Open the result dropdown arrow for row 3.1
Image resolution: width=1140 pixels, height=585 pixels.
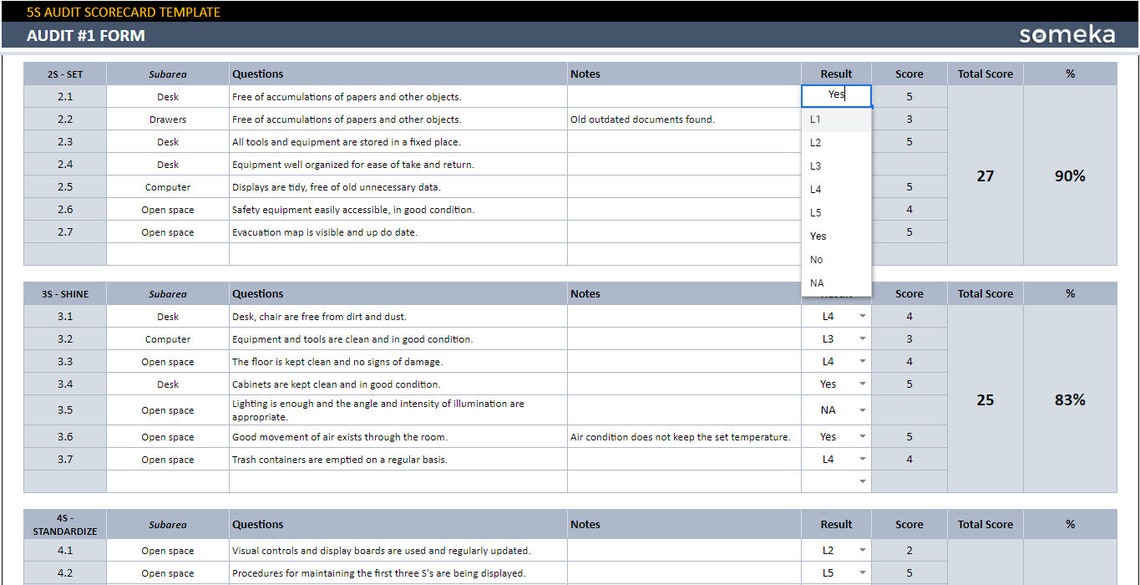point(862,316)
